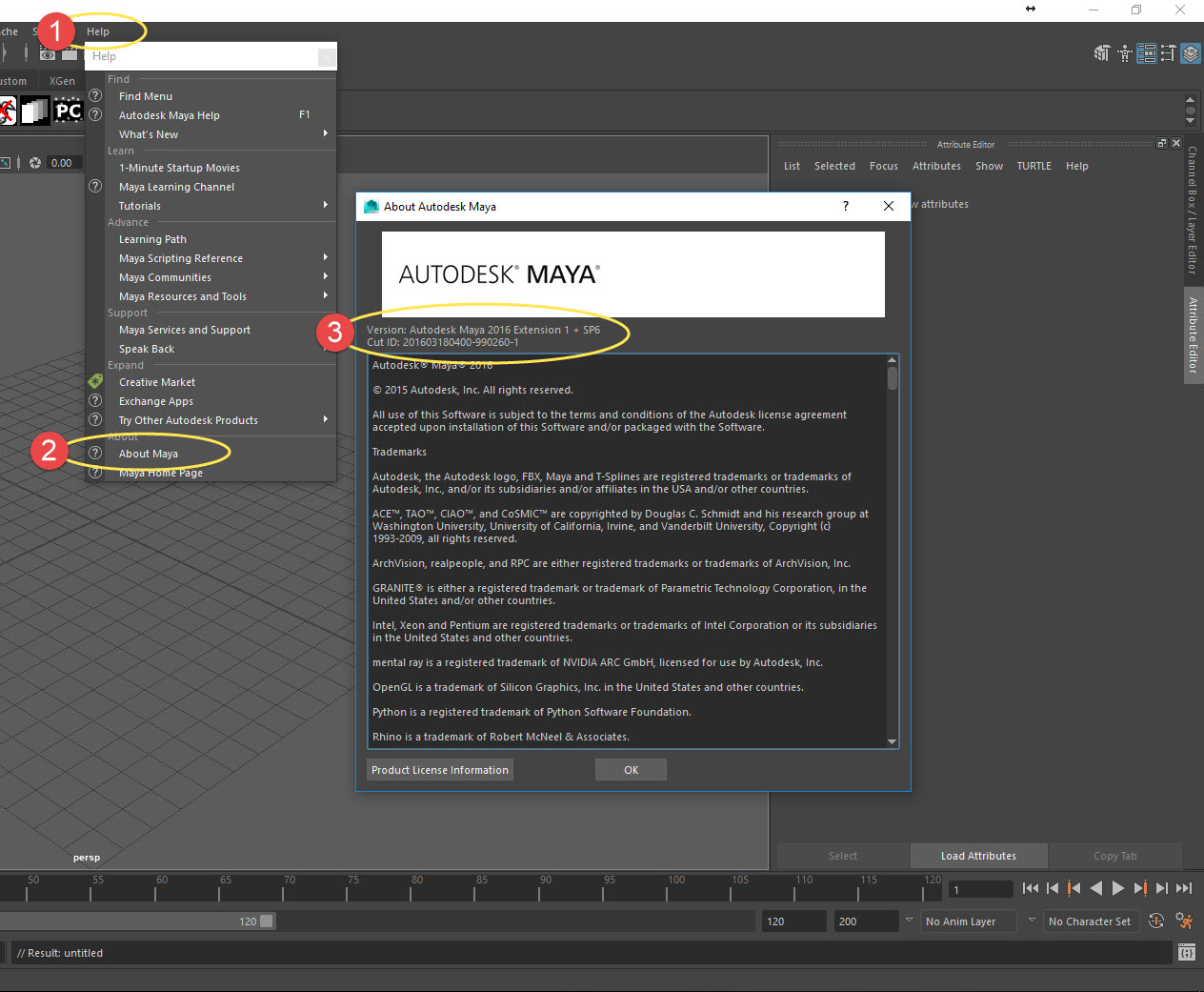Click the current frame field showing 1

click(x=981, y=889)
